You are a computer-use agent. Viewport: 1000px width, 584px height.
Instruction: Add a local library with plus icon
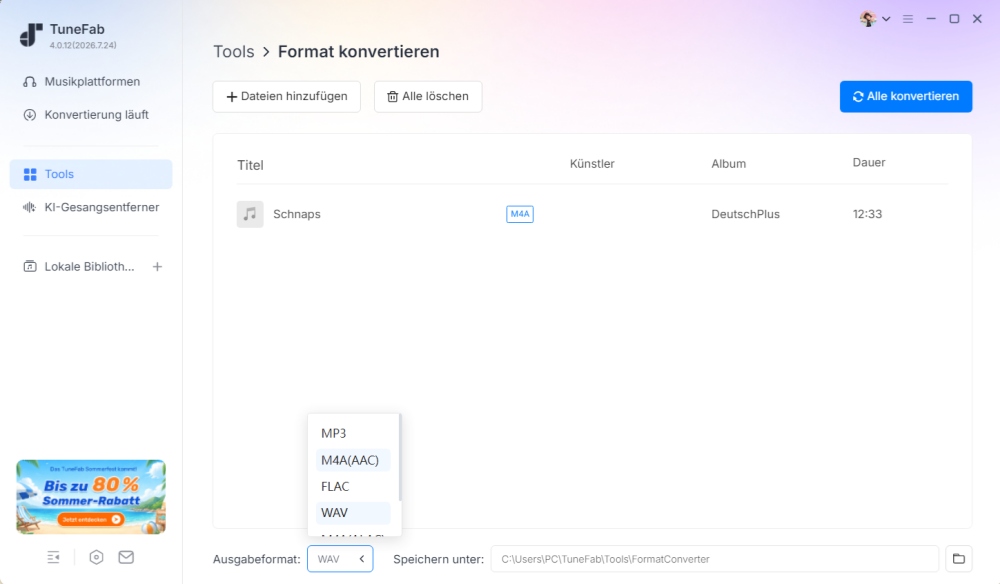coord(158,266)
